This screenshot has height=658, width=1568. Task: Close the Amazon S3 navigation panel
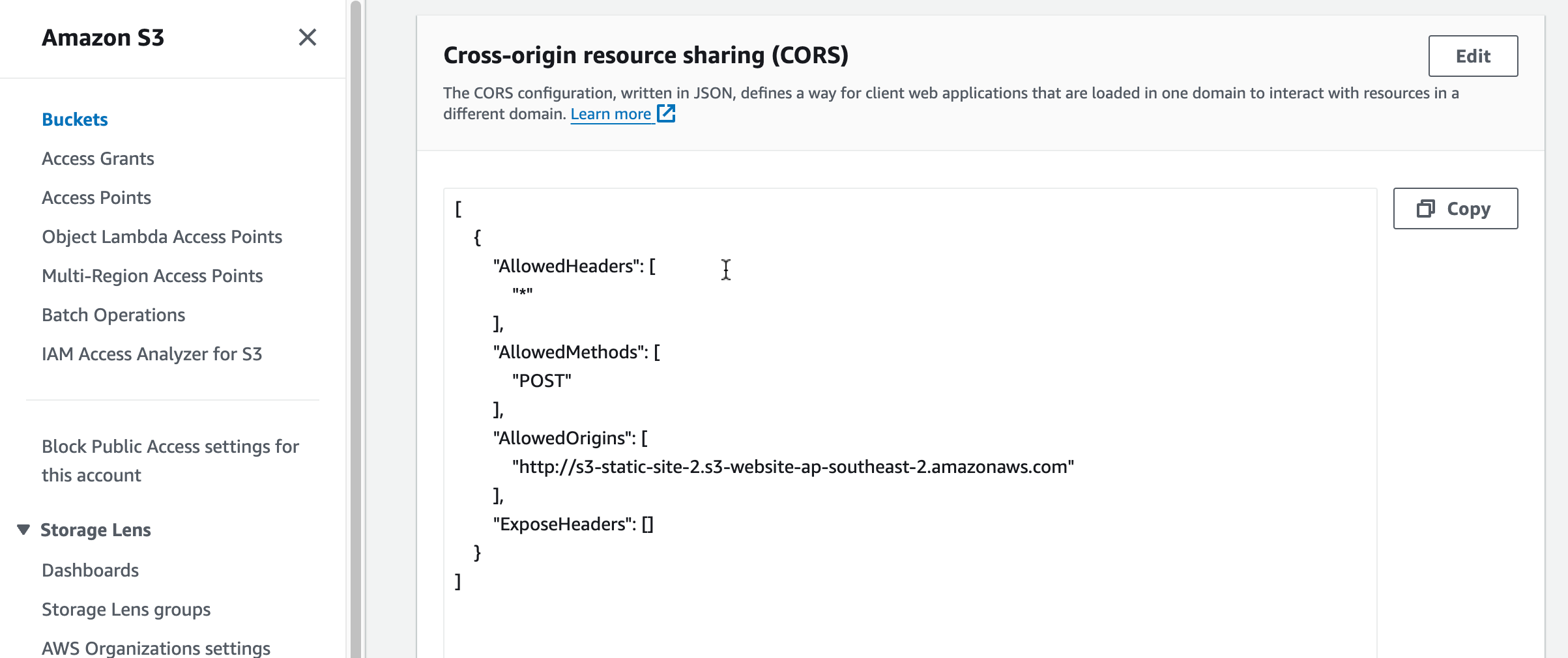307,37
